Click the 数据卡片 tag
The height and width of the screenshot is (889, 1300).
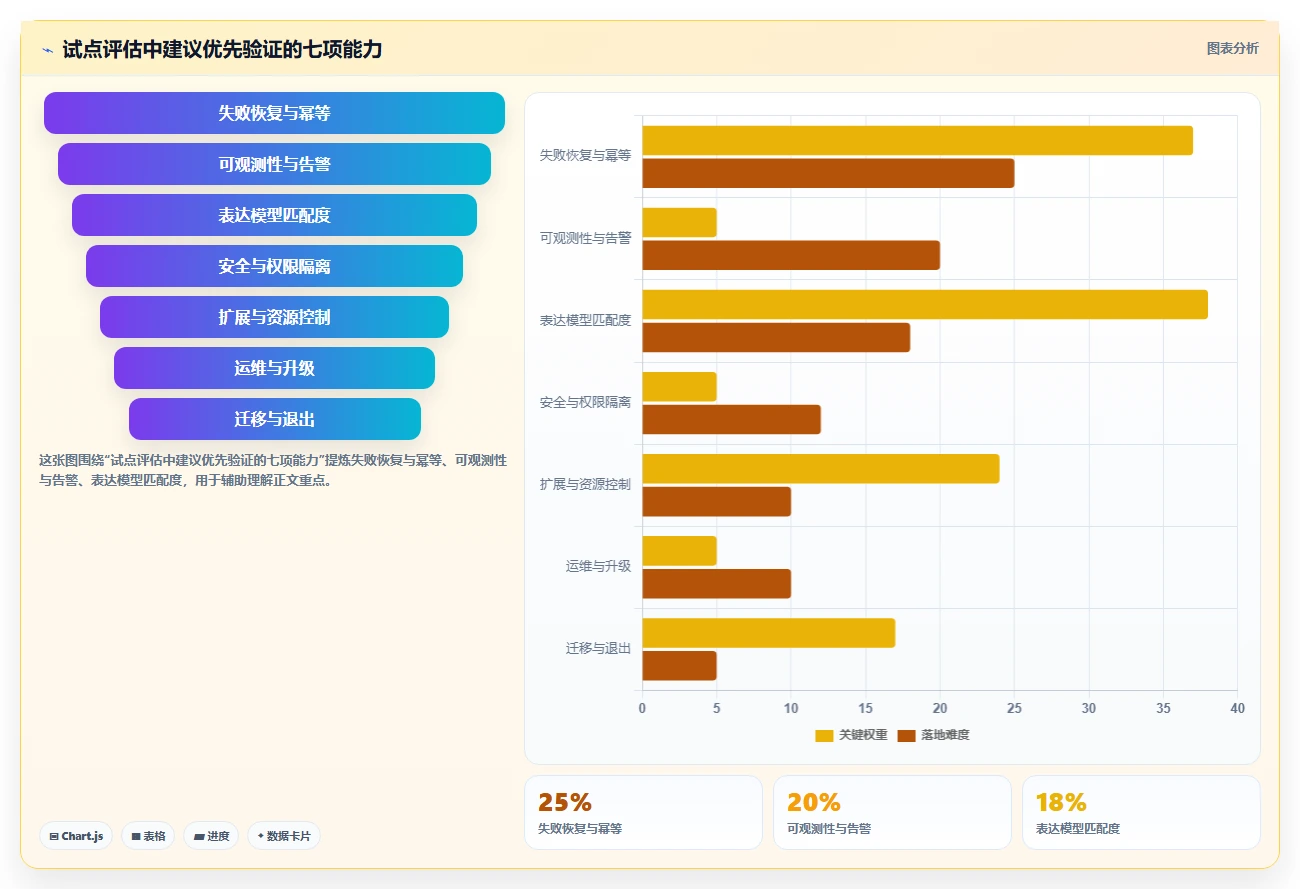coord(284,836)
